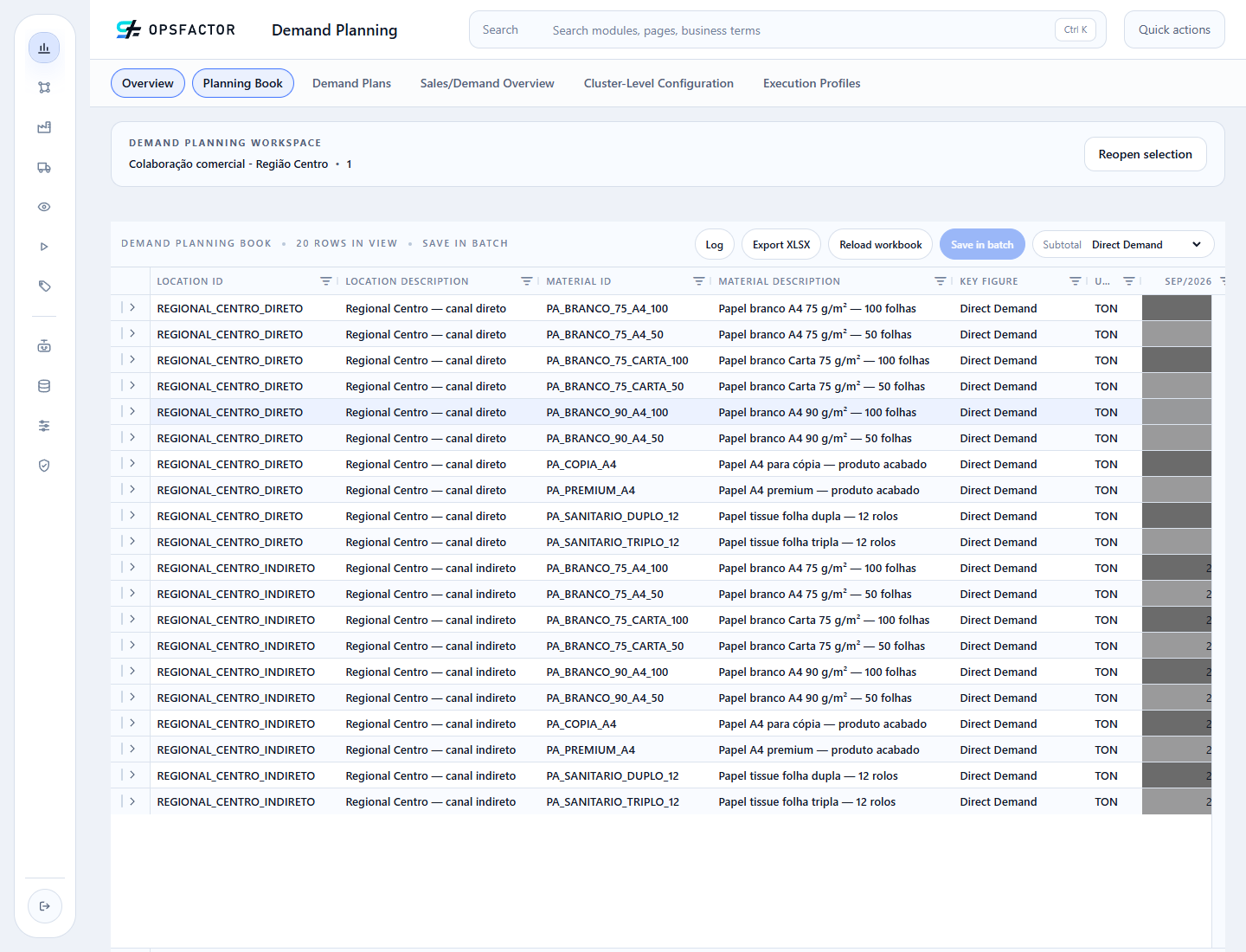Image resolution: width=1246 pixels, height=952 pixels.
Task: Open the factory icon in sidebar
Action: (44, 127)
